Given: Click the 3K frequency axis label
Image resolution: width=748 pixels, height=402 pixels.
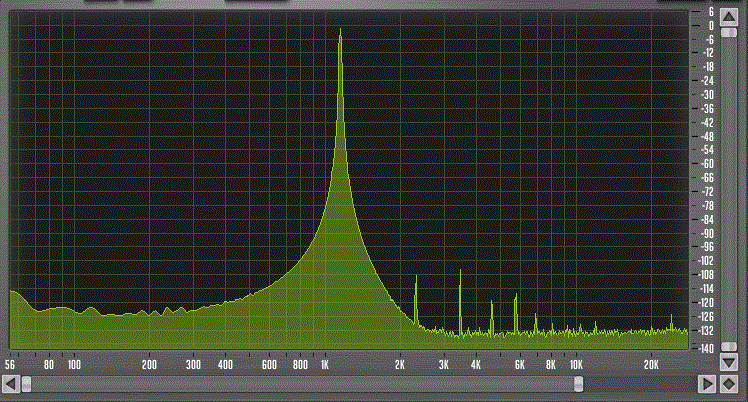Looking at the screenshot, I should 444,365.
